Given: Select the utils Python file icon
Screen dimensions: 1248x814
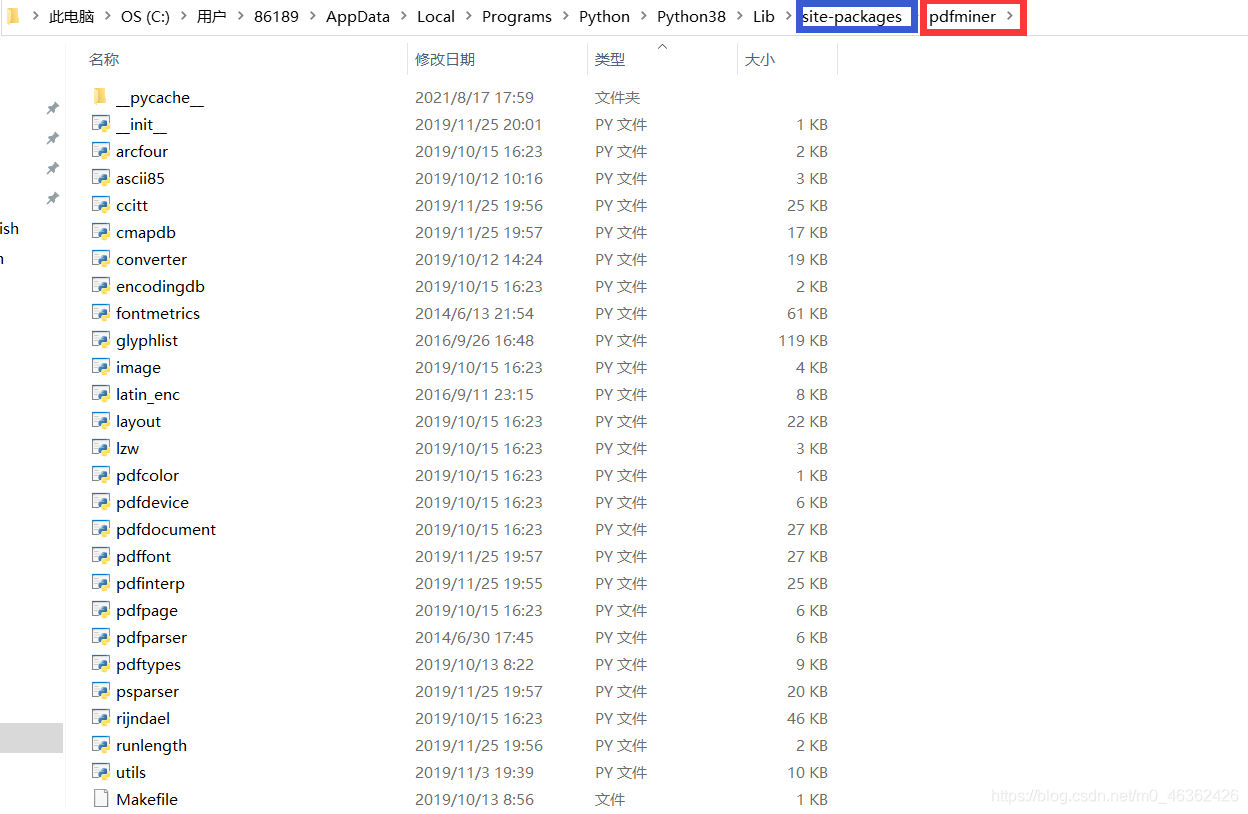Looking at the screenshot, I should 101,772.
